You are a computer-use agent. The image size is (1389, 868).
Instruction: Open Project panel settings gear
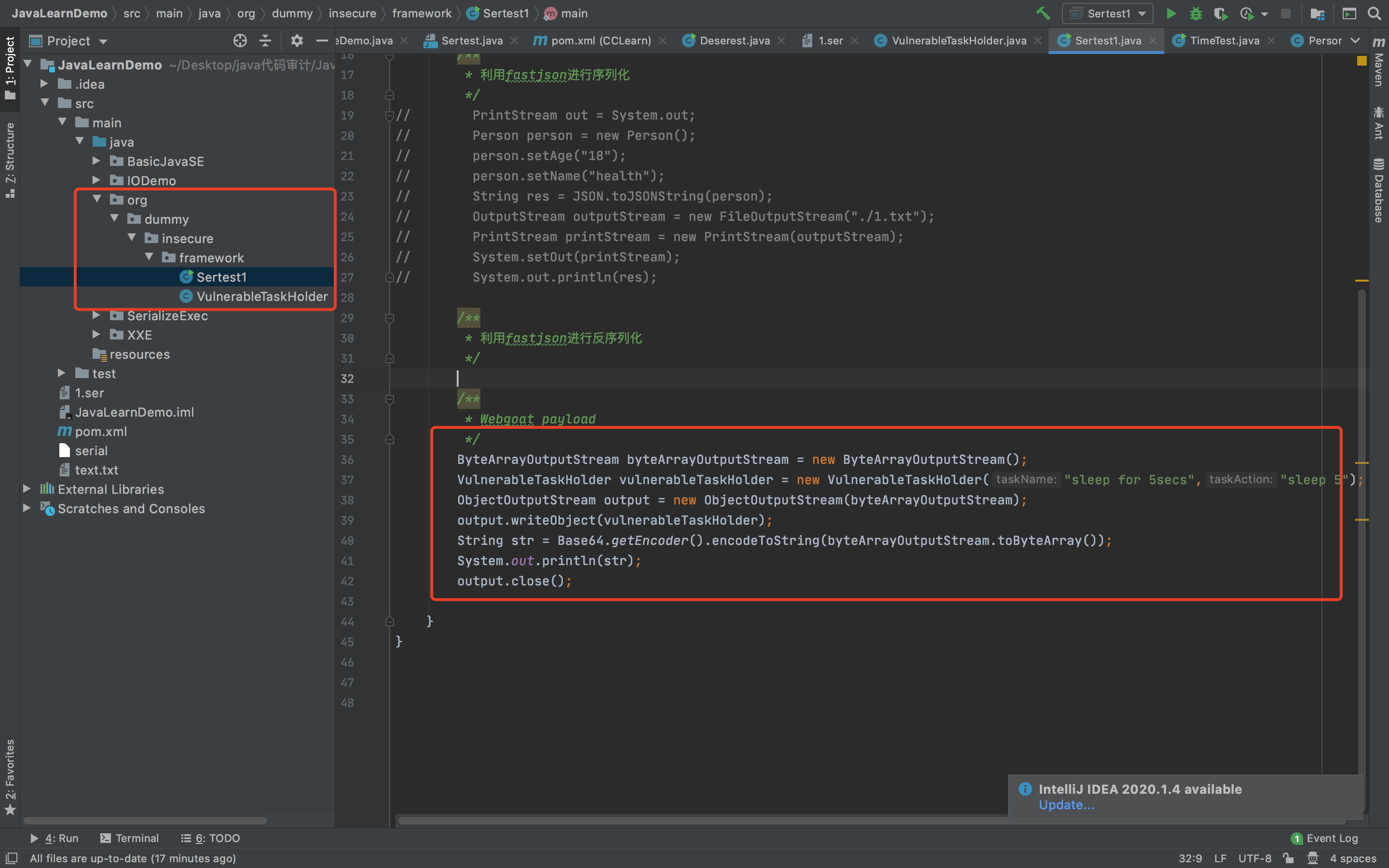(296, 41)
